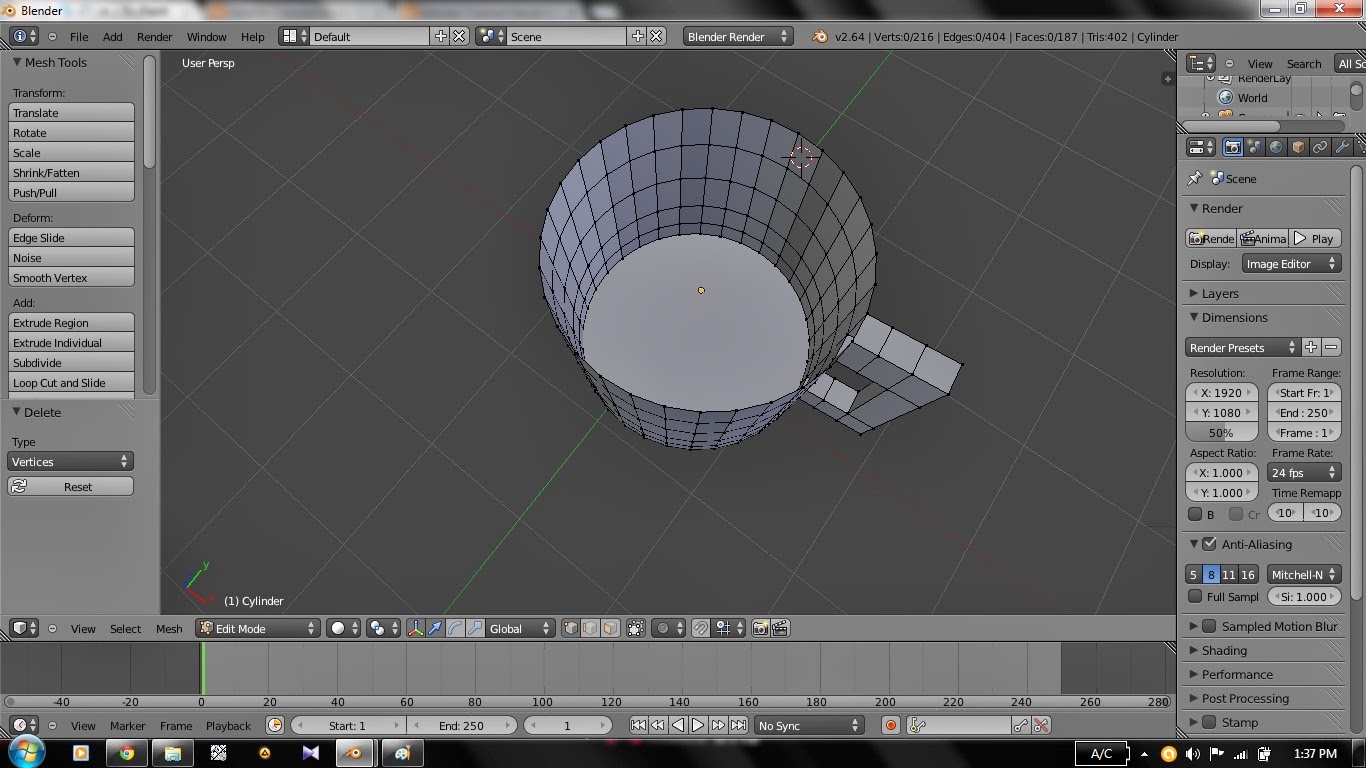
Task: Click the translate manipulator arrow icon
Action: coord(435,628)
